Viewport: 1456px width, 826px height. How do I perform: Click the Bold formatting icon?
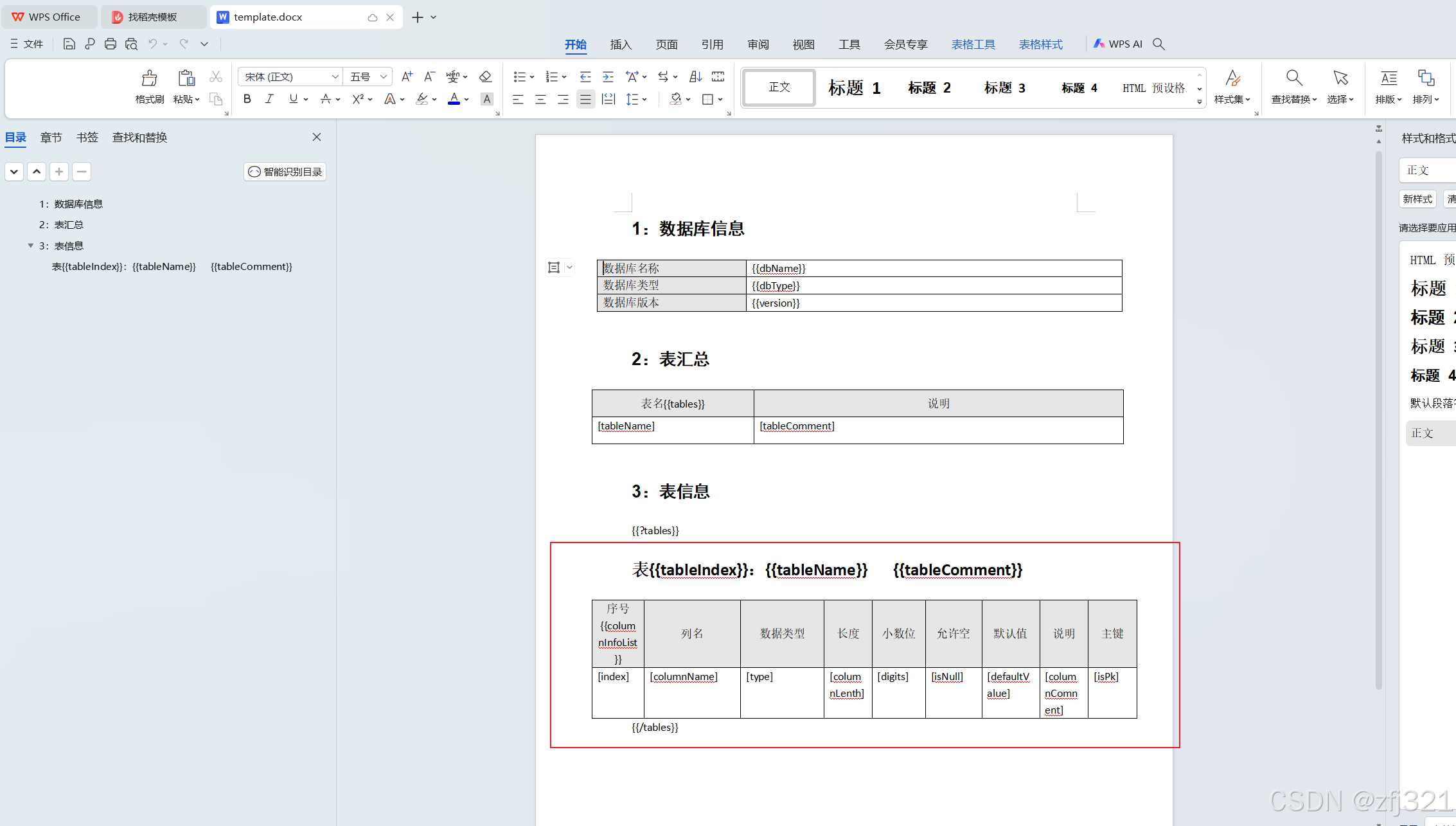247,99
